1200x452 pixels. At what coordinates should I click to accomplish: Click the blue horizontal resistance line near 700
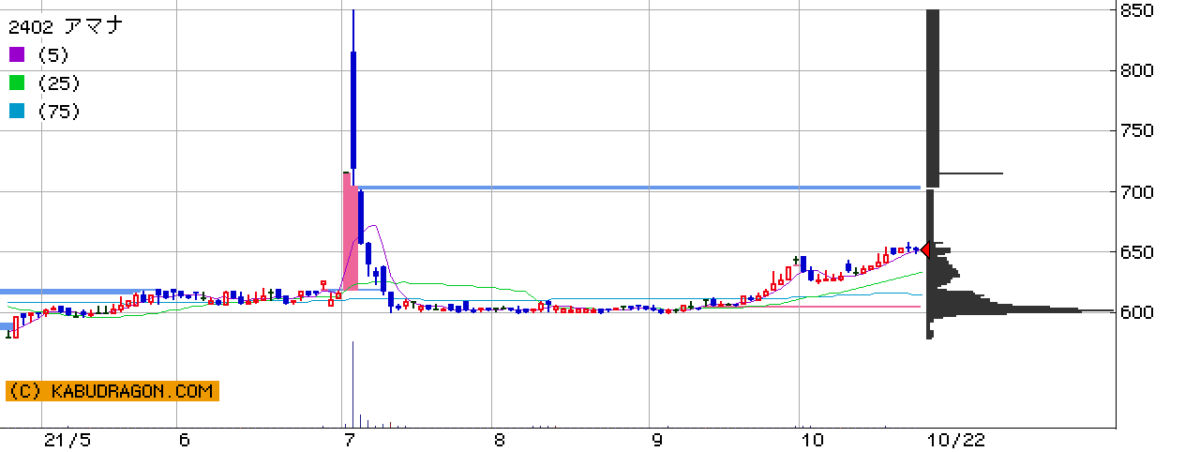pyautogui.click(x=639, y=187)
